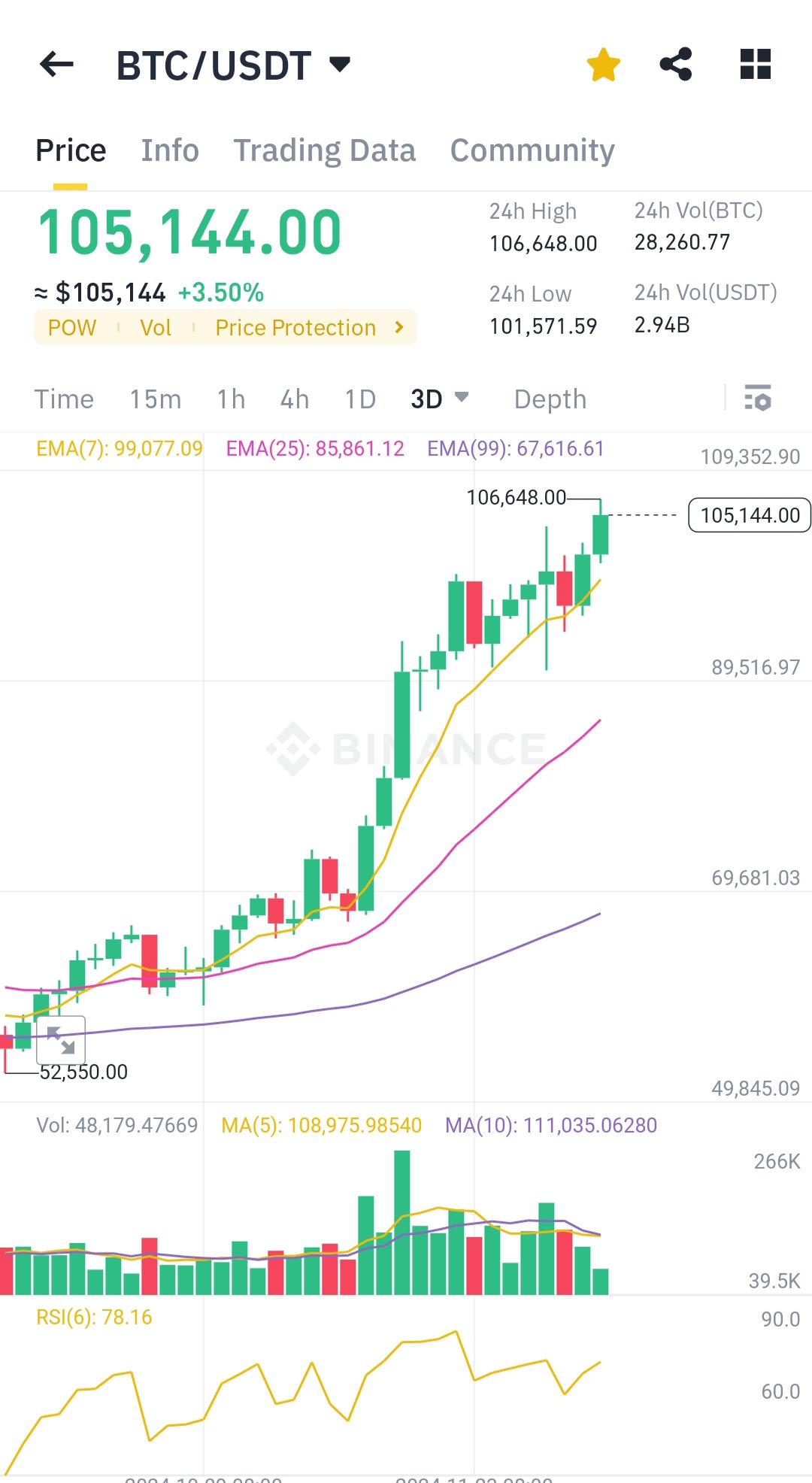Open the 3D interval dropdown arrow

(x=462, y=396)
